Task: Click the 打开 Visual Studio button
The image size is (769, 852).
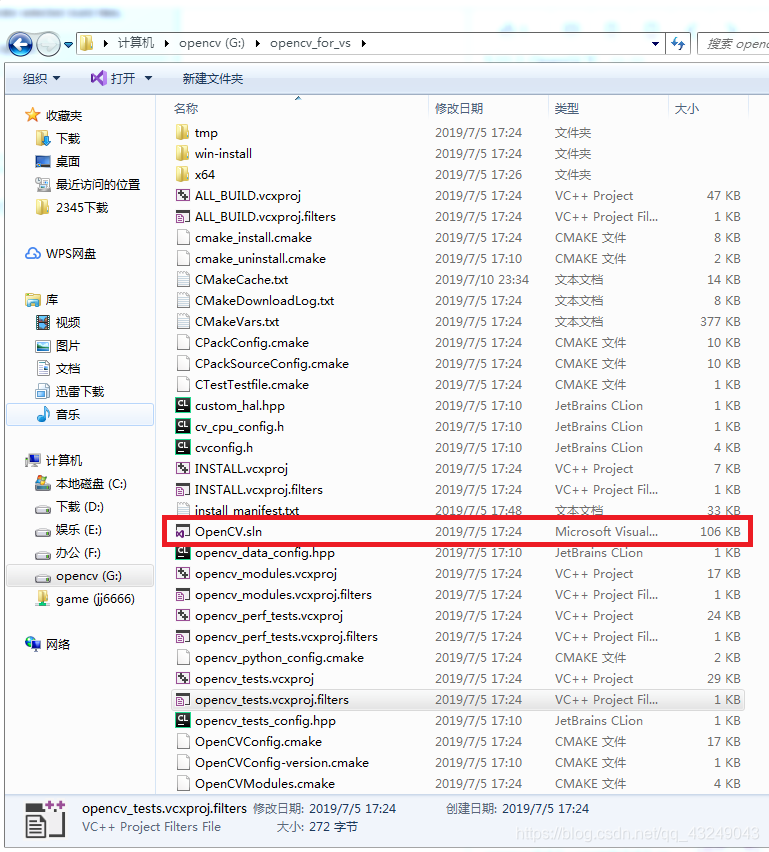Action: coord(114,79)
